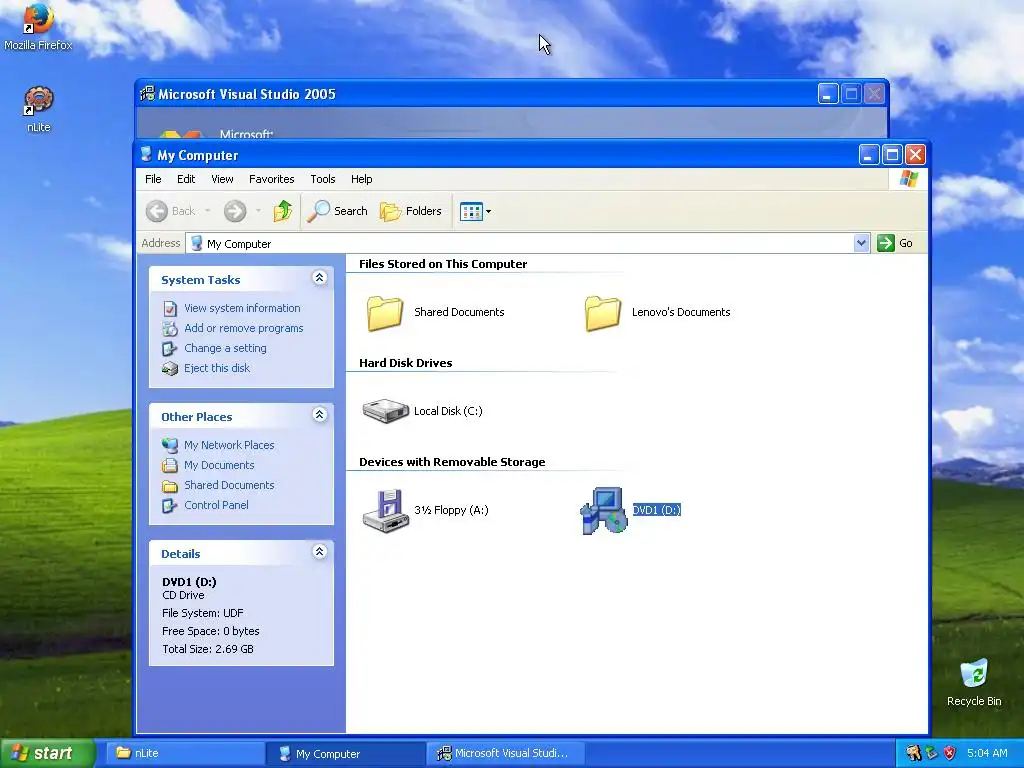Open the Edit menu
The width and height of the screenshot is (1024, 768).
click(186, 179)
